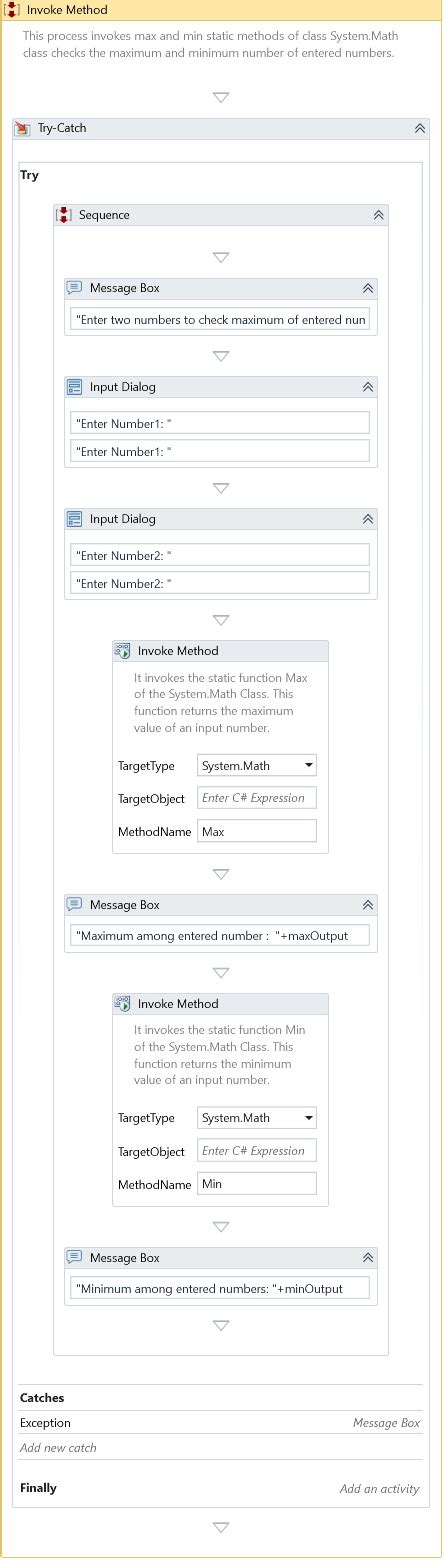Open TargetType dropdown for Max method
The image size is (446, 1563).
309,766
